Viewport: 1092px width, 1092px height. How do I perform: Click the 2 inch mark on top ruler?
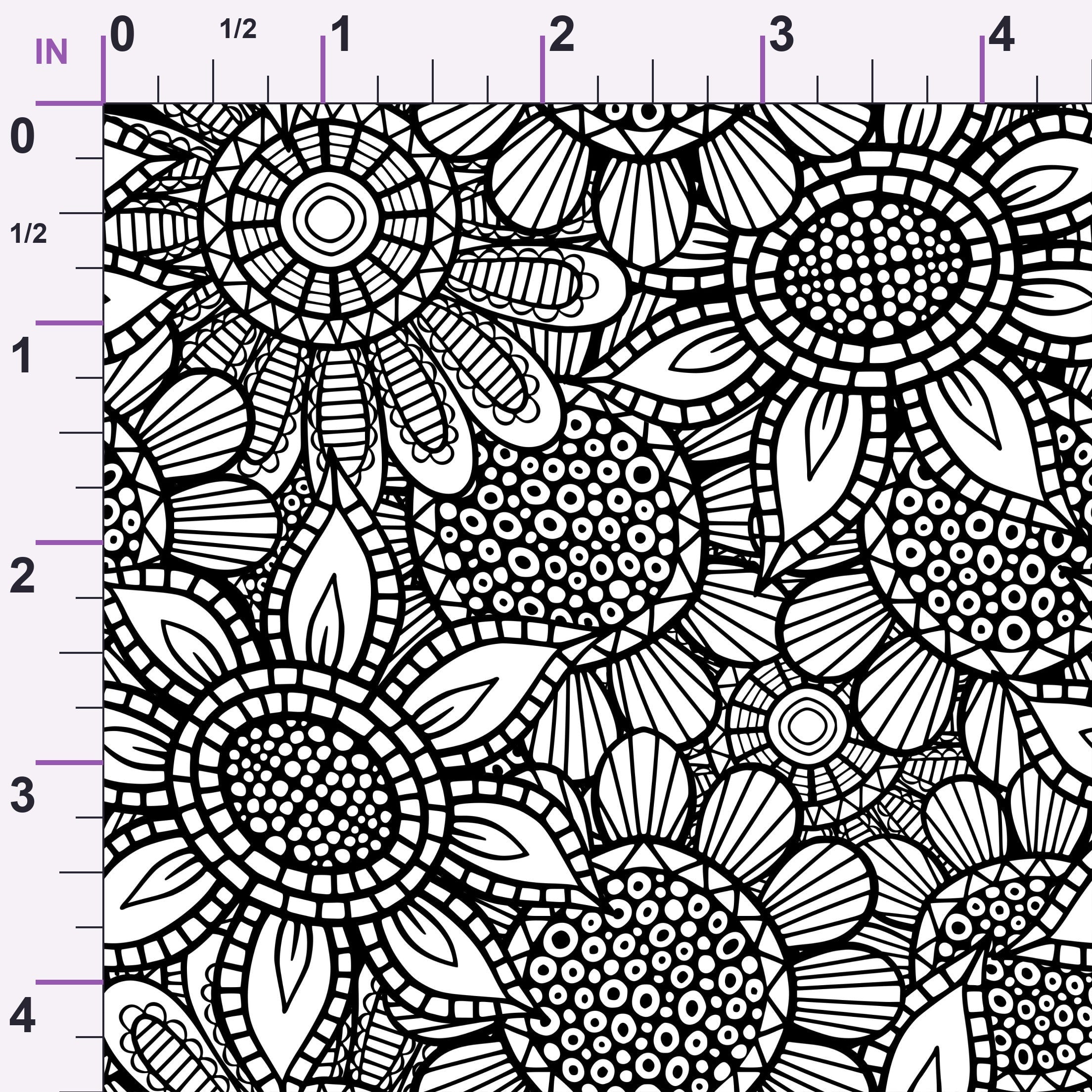[x=561, y=35]
